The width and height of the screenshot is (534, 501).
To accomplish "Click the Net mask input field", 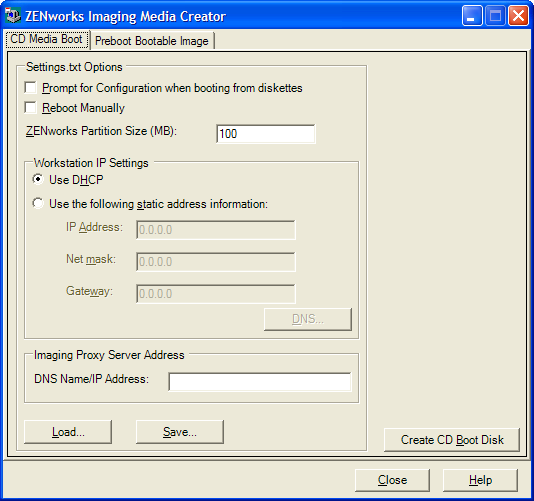I will pos(216,262).
